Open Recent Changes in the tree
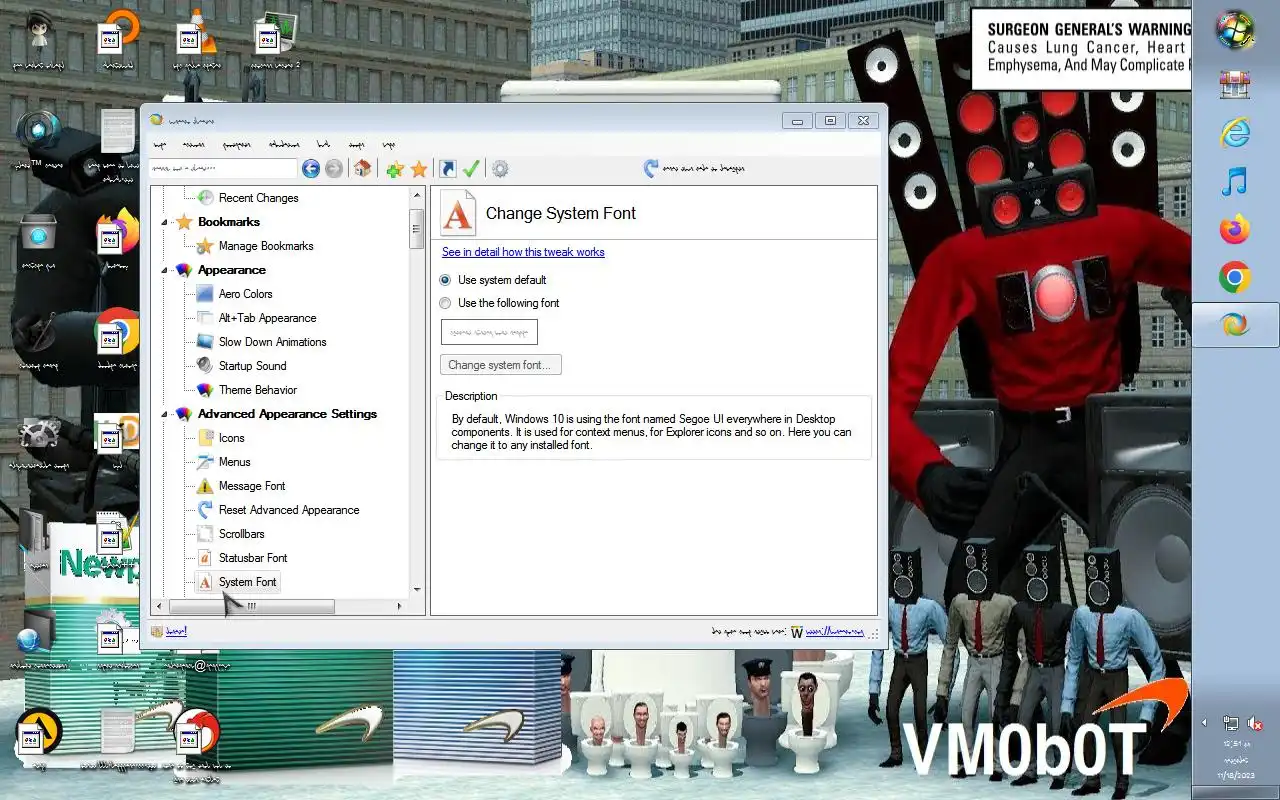This screenshot has height=800, width=1280. 258,198
